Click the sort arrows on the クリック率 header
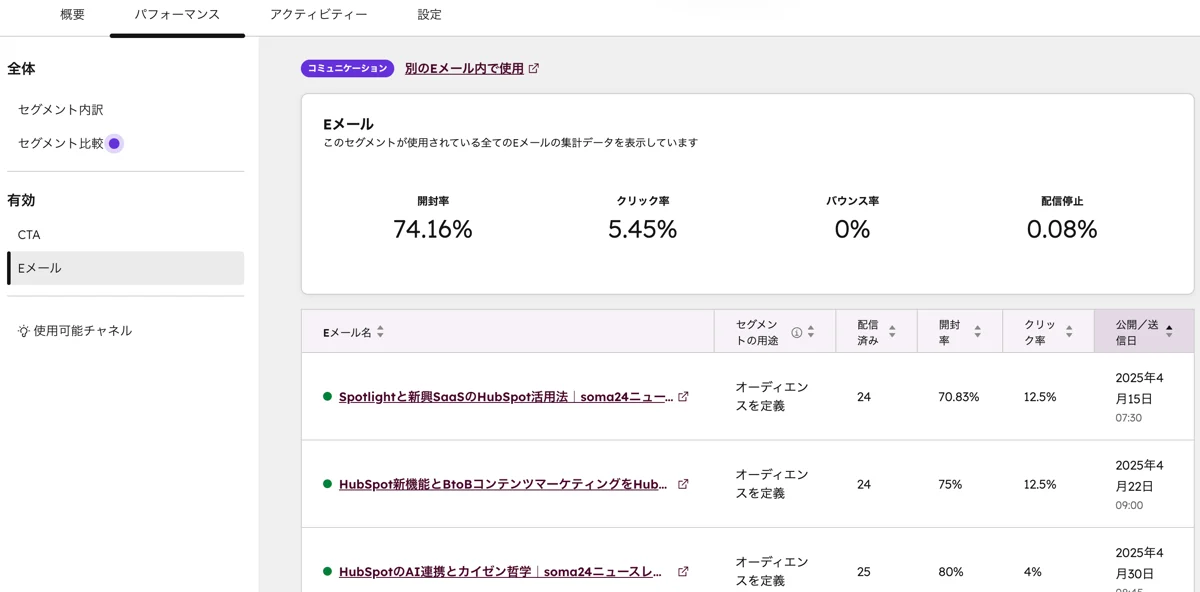Image resolution: width=1200 pixels, height=592 pixels. [x=1069, y=331]
